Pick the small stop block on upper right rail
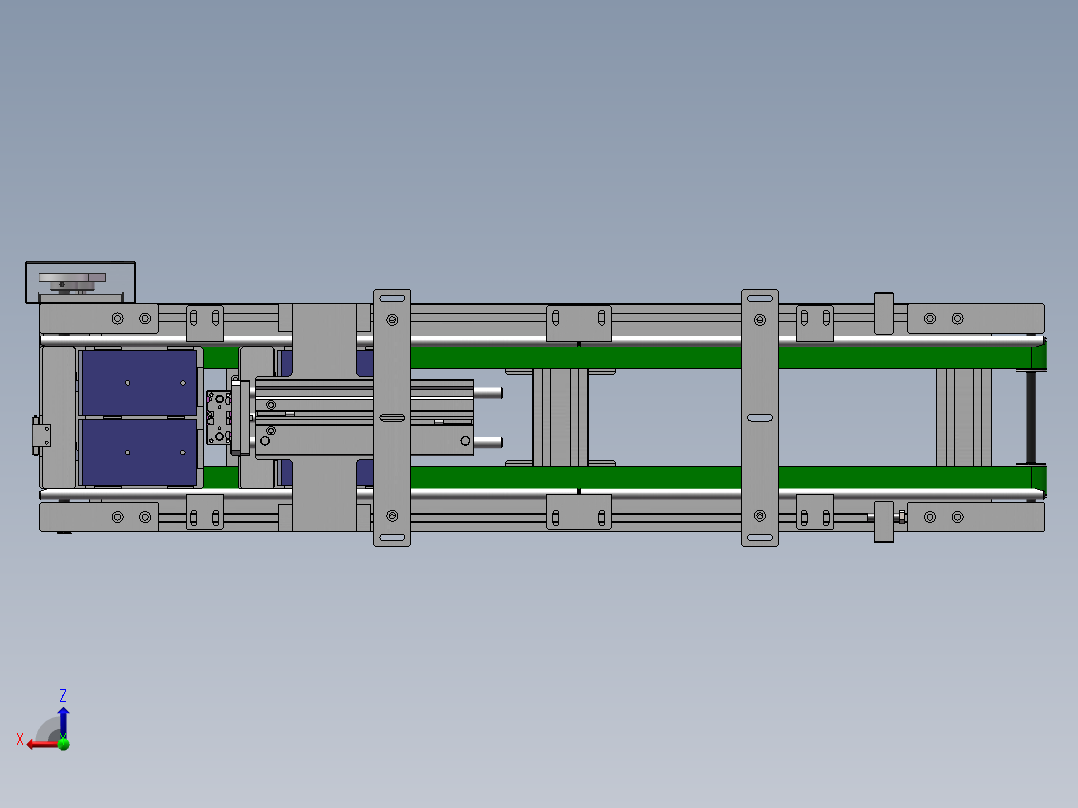Screen dimensions: 1078x808 tap(883, 314)
